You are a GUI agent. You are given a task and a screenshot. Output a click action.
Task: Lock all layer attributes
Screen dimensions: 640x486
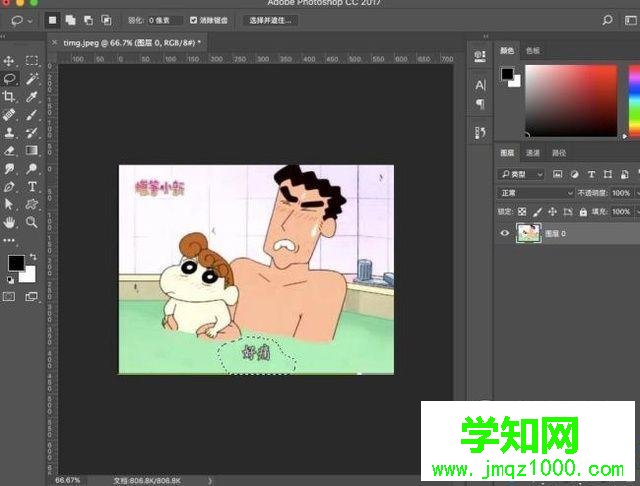tap(583, 211)
